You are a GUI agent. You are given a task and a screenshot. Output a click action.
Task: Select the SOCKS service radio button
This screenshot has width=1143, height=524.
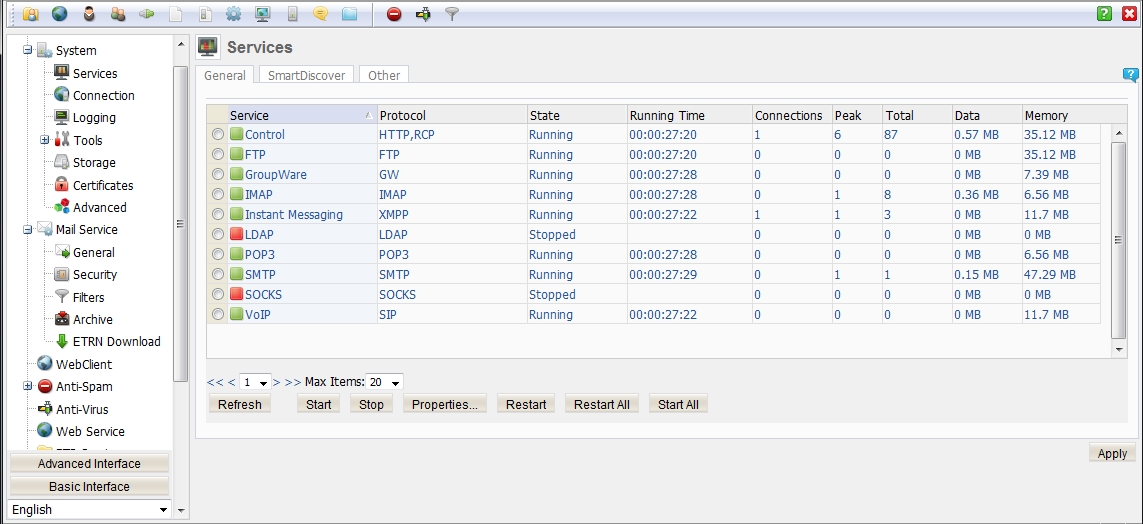tap(217, 295)
